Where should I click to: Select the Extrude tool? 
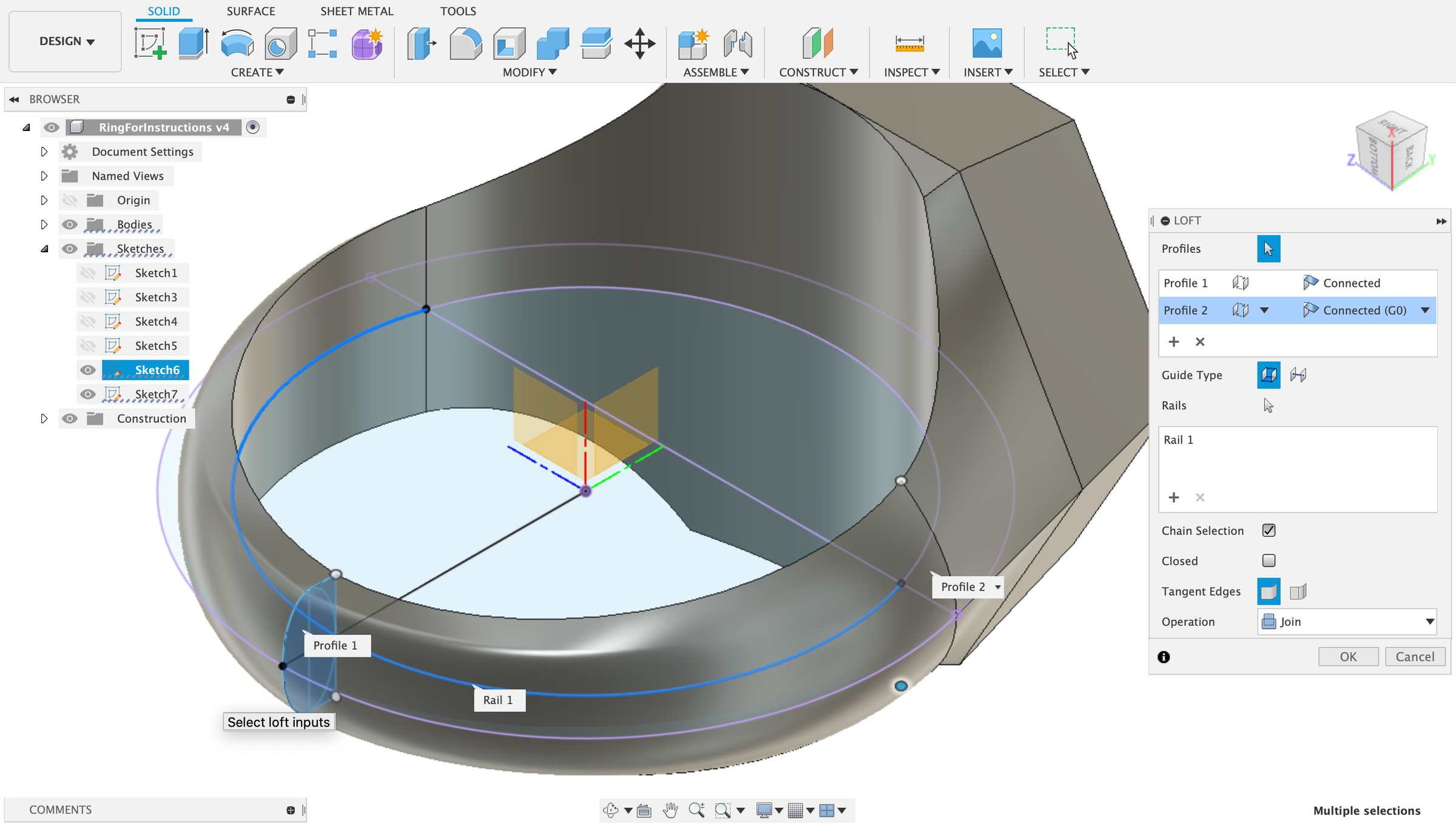[193, 42]
